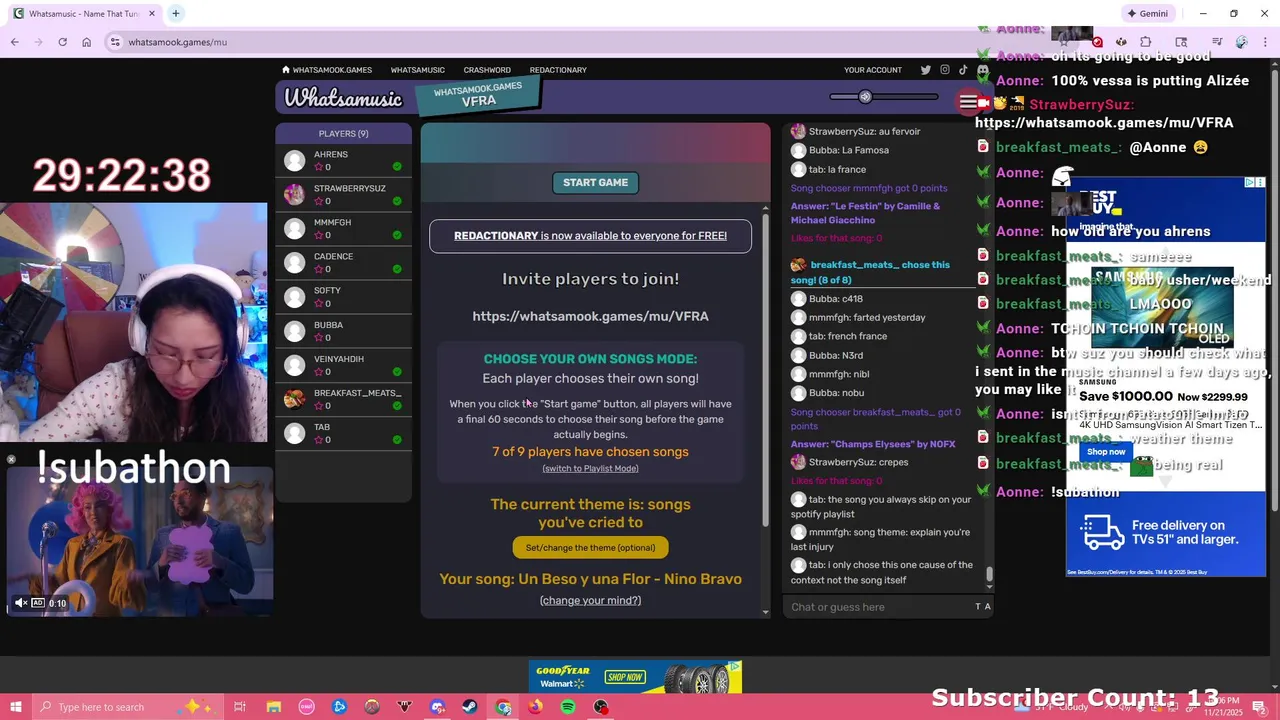The height and width of the screenshot is (720, 1280).
Task: Click the Windows taskbar search box
Action: (129, 707)
